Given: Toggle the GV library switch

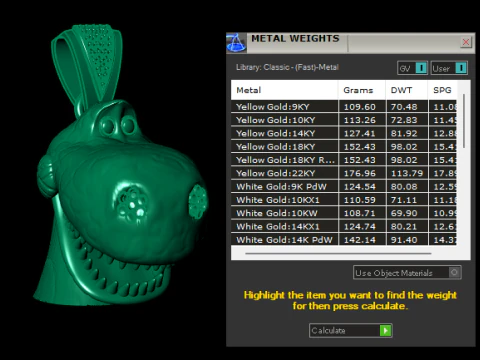Looking at the screenshot, I should [x=412, y=68].
